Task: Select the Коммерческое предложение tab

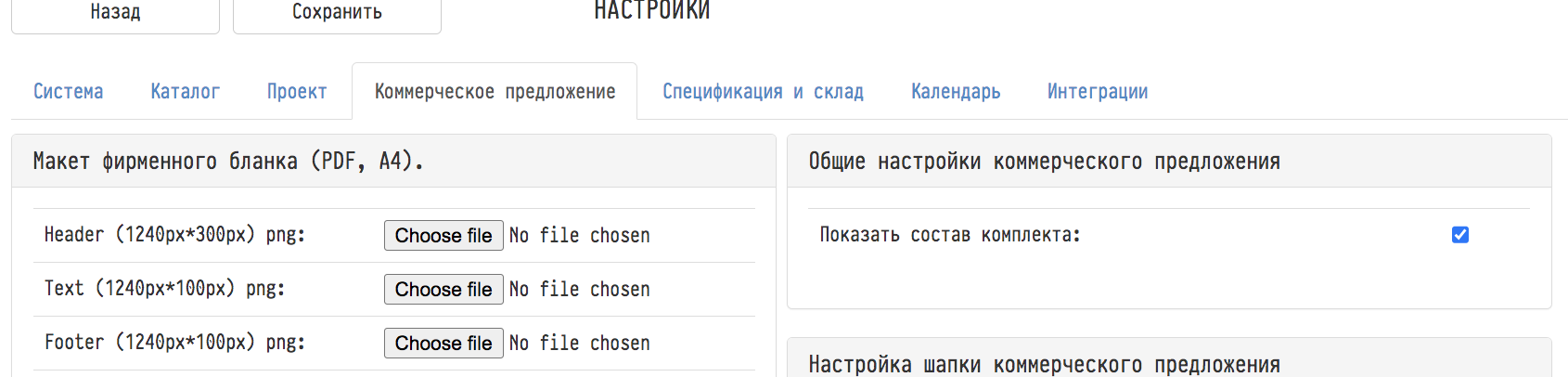Action: tap(495, 92)
